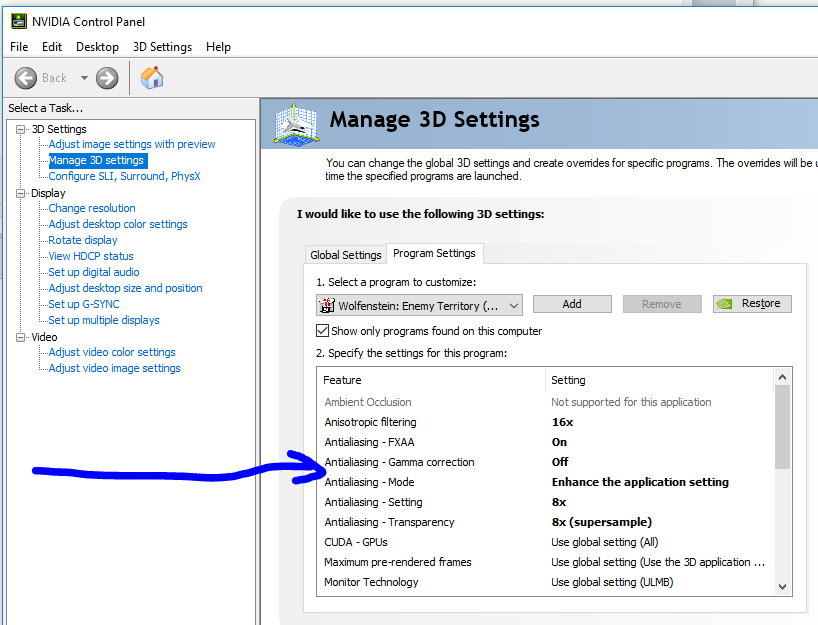The width and height of the screenshot is (818, 625).
Task: Select the Program Settings tab
Action: click(x=435, y=253)
